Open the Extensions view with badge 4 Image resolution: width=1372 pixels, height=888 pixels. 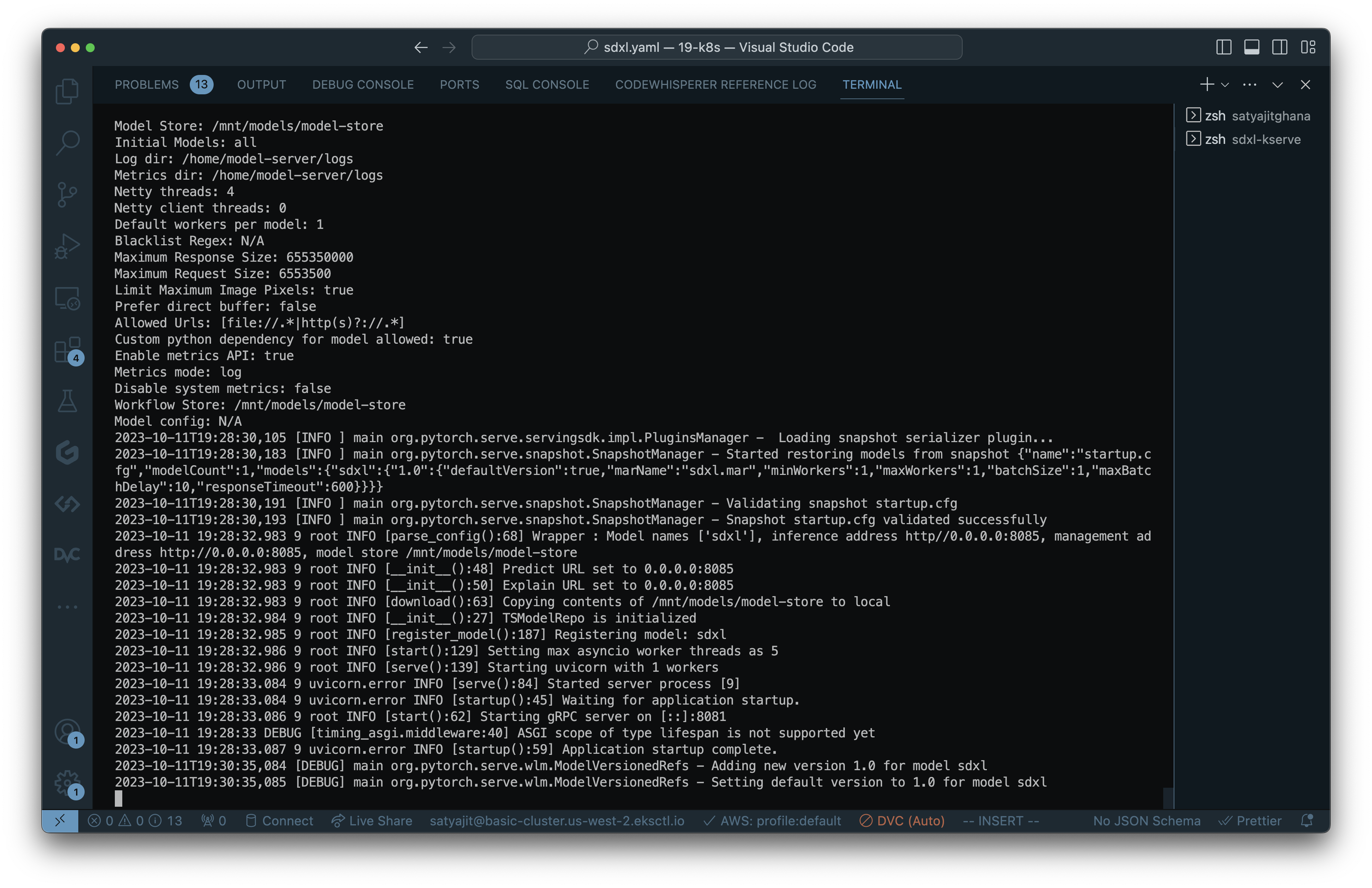(x=67, y=350)
